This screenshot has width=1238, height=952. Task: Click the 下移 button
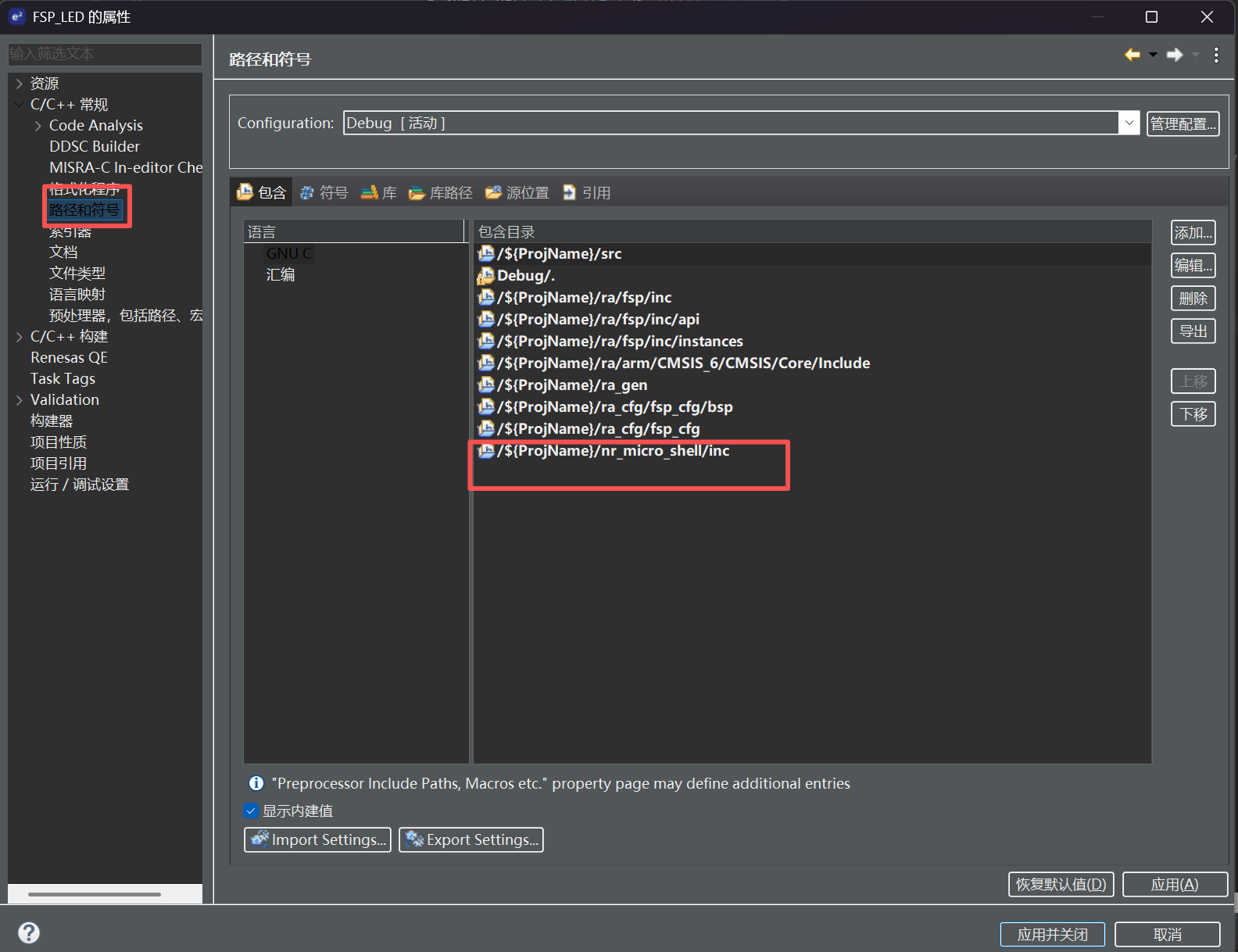point(1193,413)
